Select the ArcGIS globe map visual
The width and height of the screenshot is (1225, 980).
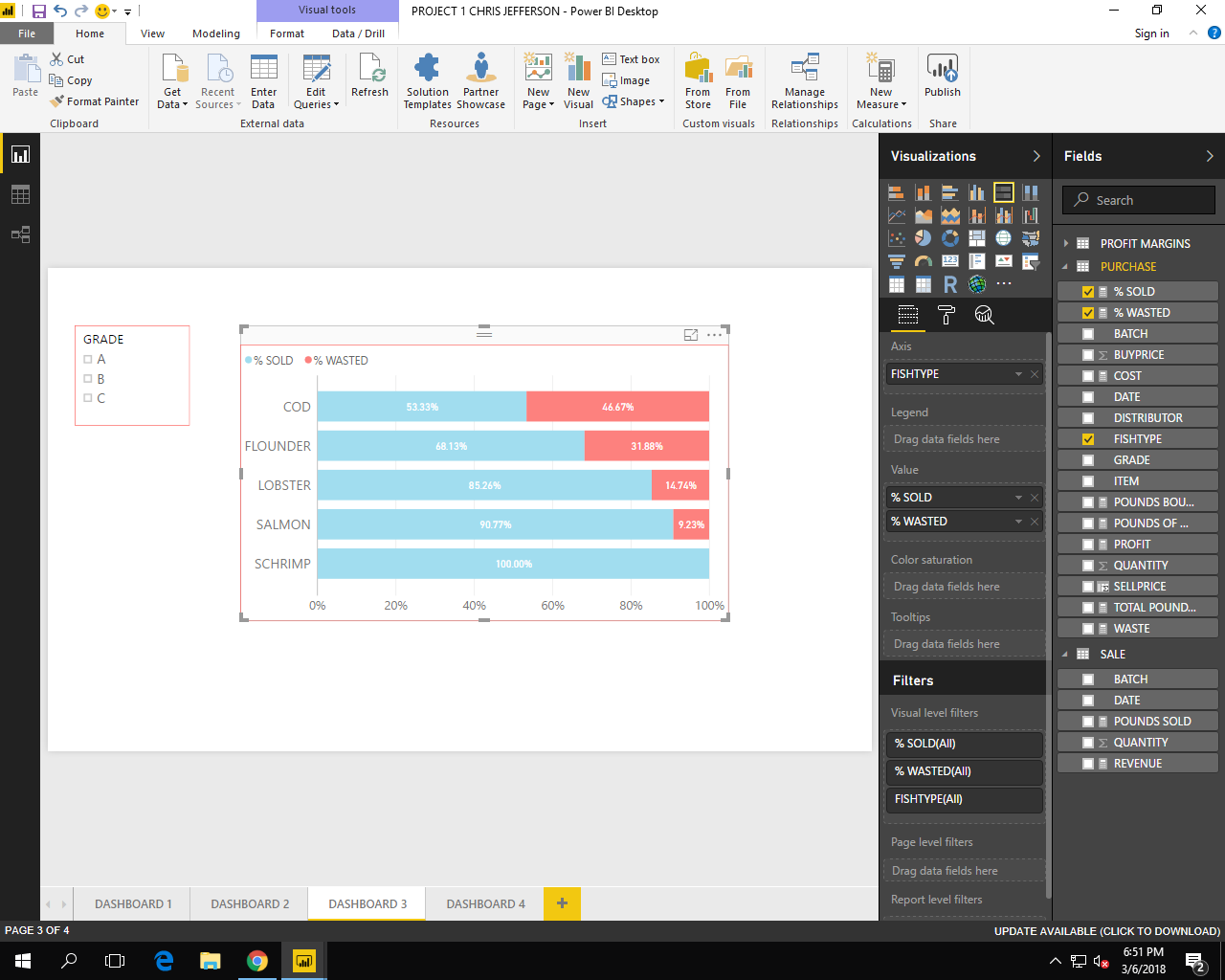tap(977, 284)
